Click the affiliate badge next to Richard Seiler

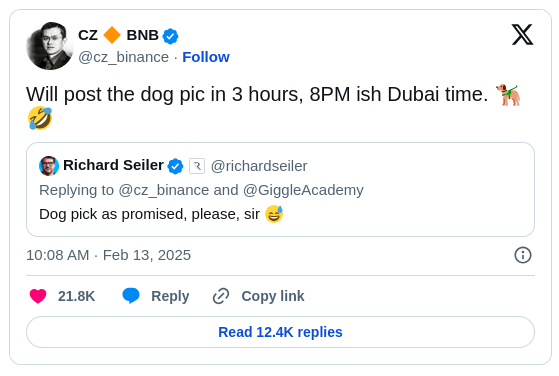(x=197, y=166)
